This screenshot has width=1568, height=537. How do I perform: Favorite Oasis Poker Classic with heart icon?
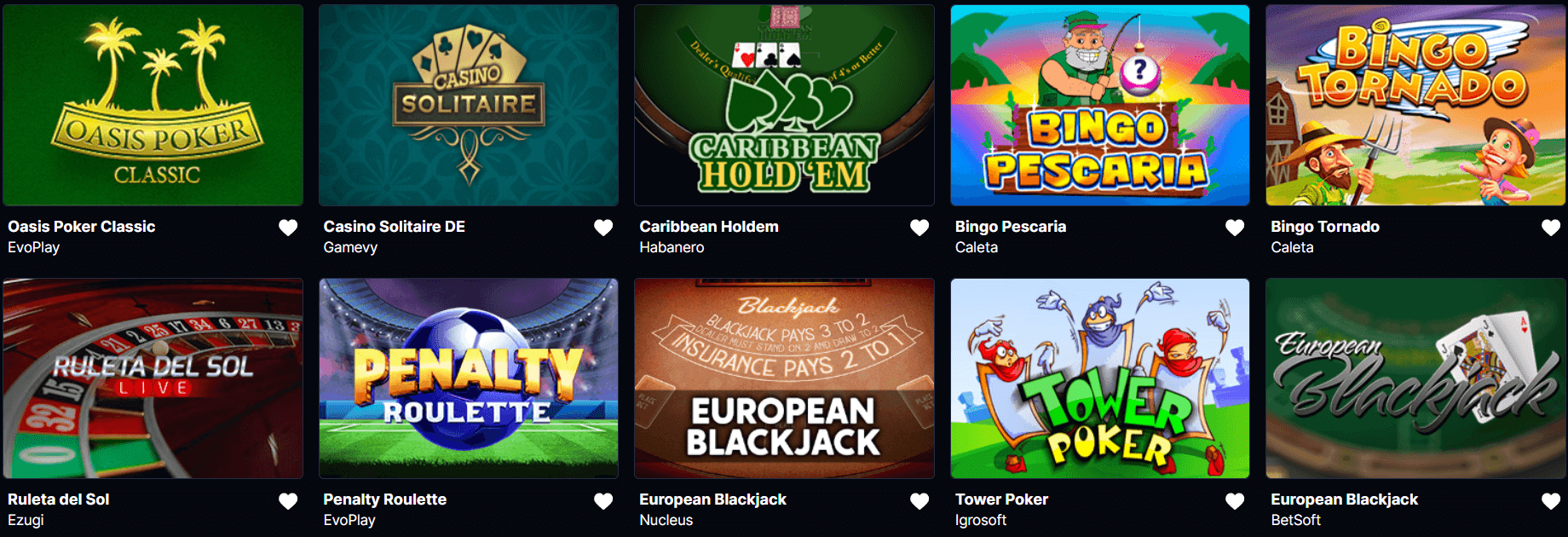click(x=288, y=228)
